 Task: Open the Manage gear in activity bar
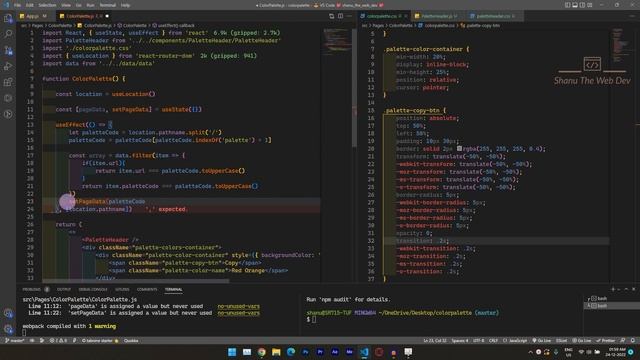point(8,329)
